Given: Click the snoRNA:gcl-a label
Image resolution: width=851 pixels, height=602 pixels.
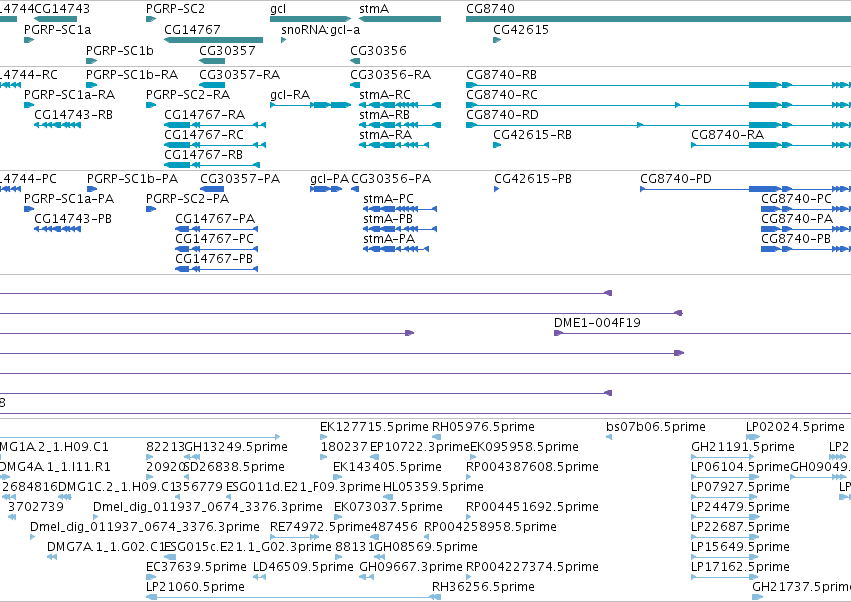Looking at the screenshot, I should (x=321, y=29).
